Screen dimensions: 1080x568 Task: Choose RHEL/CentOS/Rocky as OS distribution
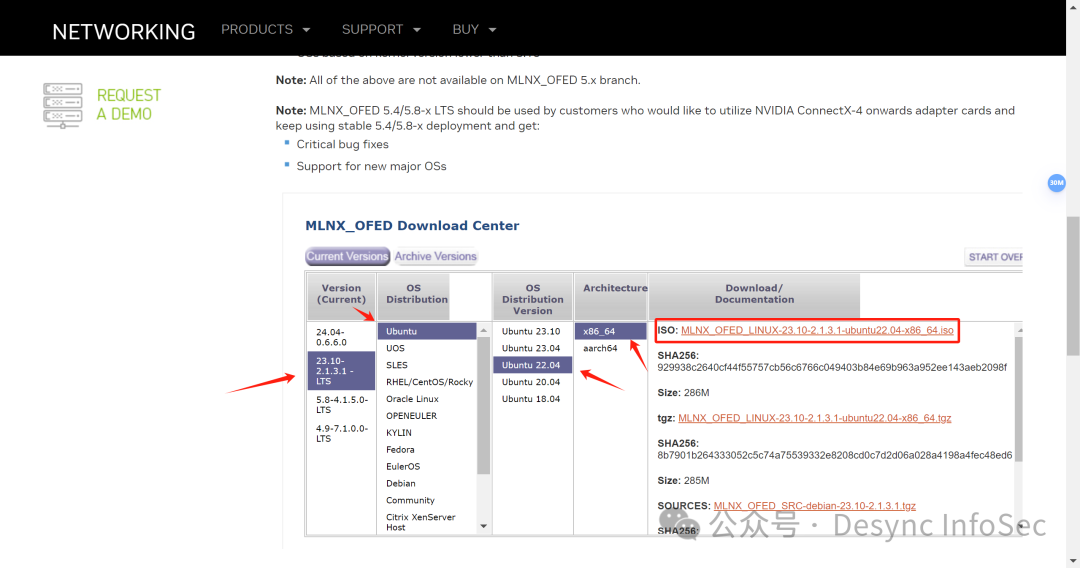[429, 382]
